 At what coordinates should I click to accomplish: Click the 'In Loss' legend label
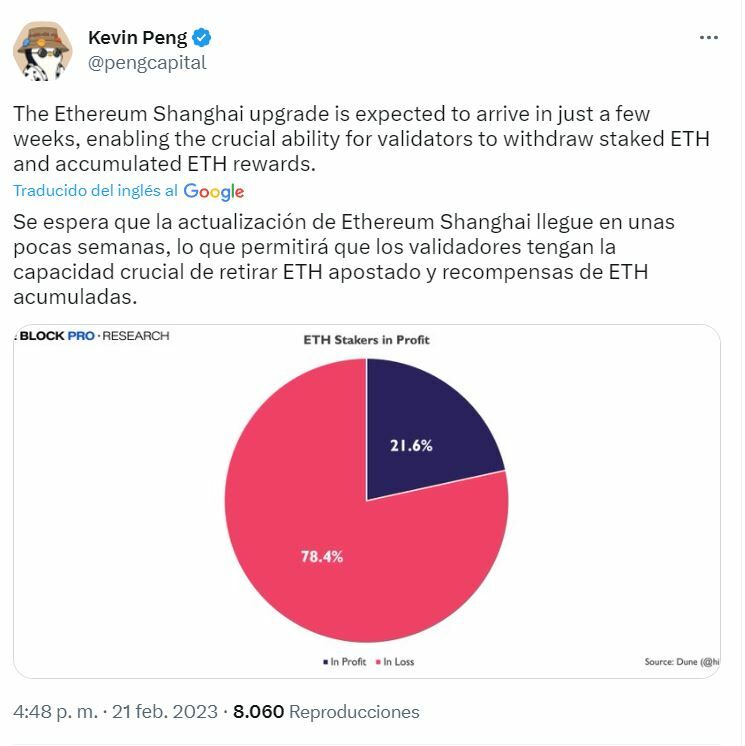(x=400, y=661)
